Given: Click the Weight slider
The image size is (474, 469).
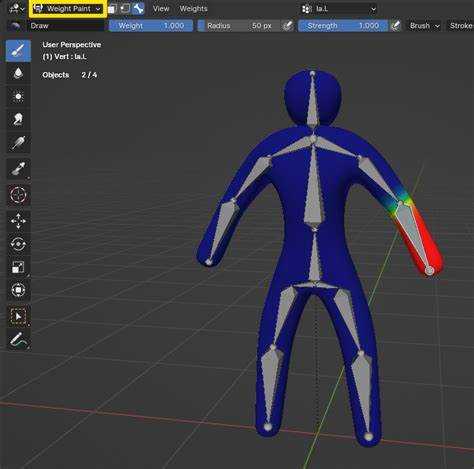Looking at the screenshot, I should (151, 26).
